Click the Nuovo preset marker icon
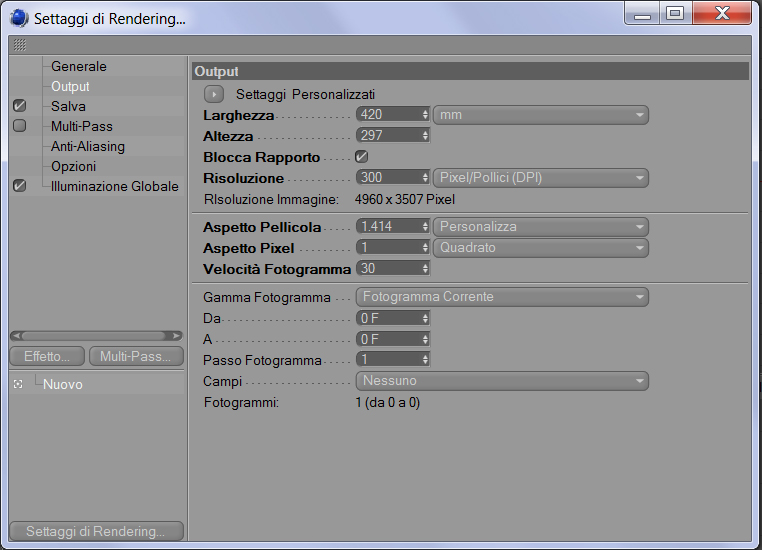Viewport: 762px width, 550px height. [x=18, y=384]
